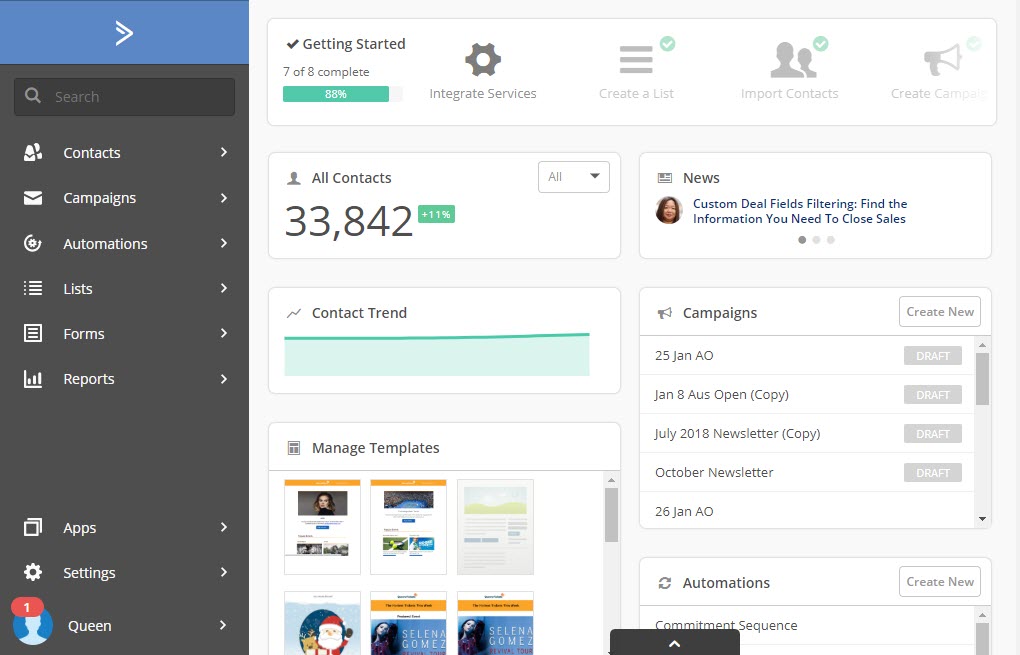The height and width of the screenshot is (655, 1020).
Task: Click the 88% Getting Started progress bar
Action: [336, 94]
